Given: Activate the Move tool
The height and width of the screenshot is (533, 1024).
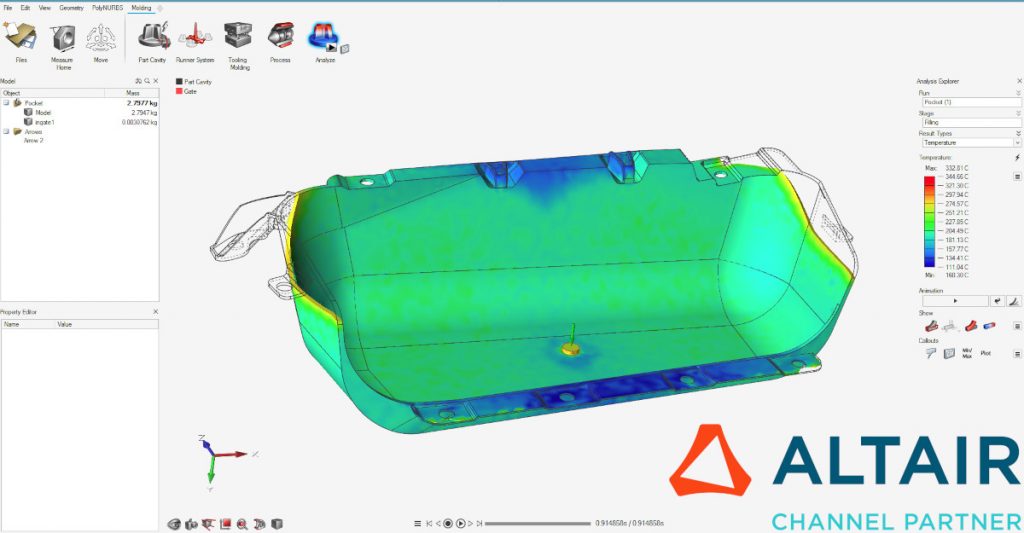Looking at the screenshot, I should [x=100, y=38].
